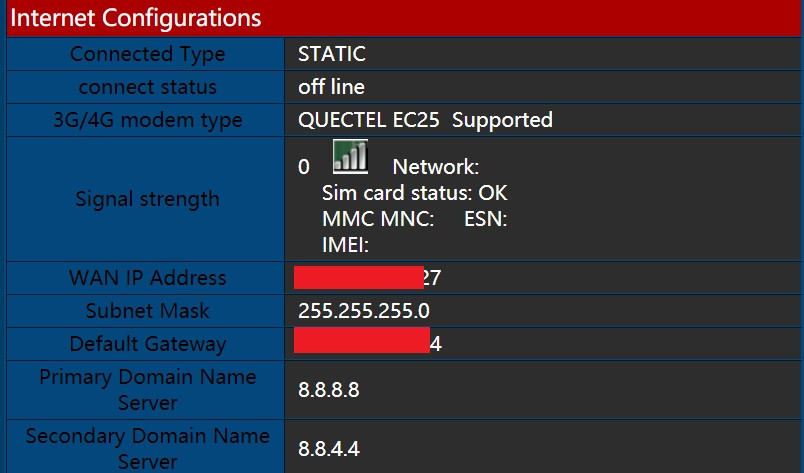This screenshot has width=804, height=473.
Task: Click the Connected Type label
Action: [x=148, y=54]
